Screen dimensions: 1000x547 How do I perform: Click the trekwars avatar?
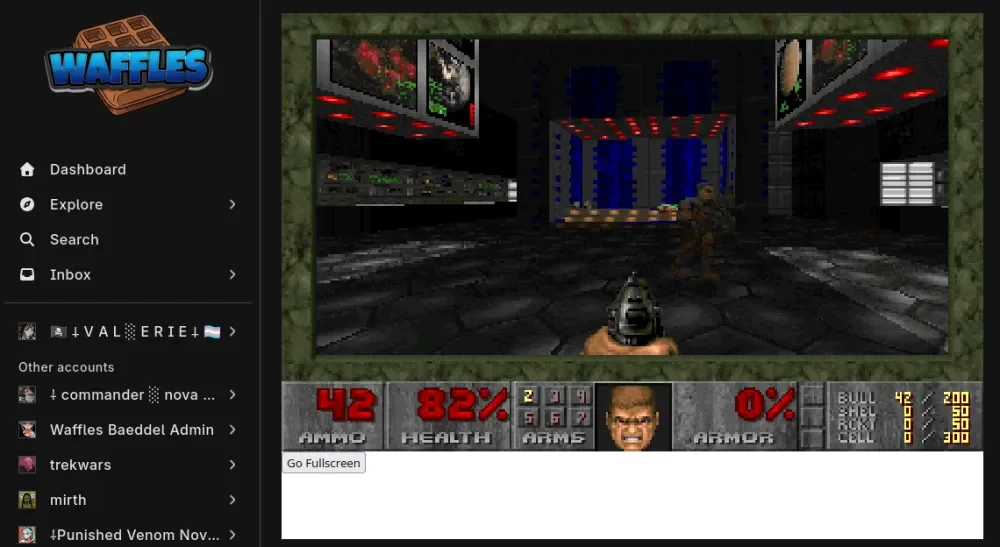click(x=27, y=465)
